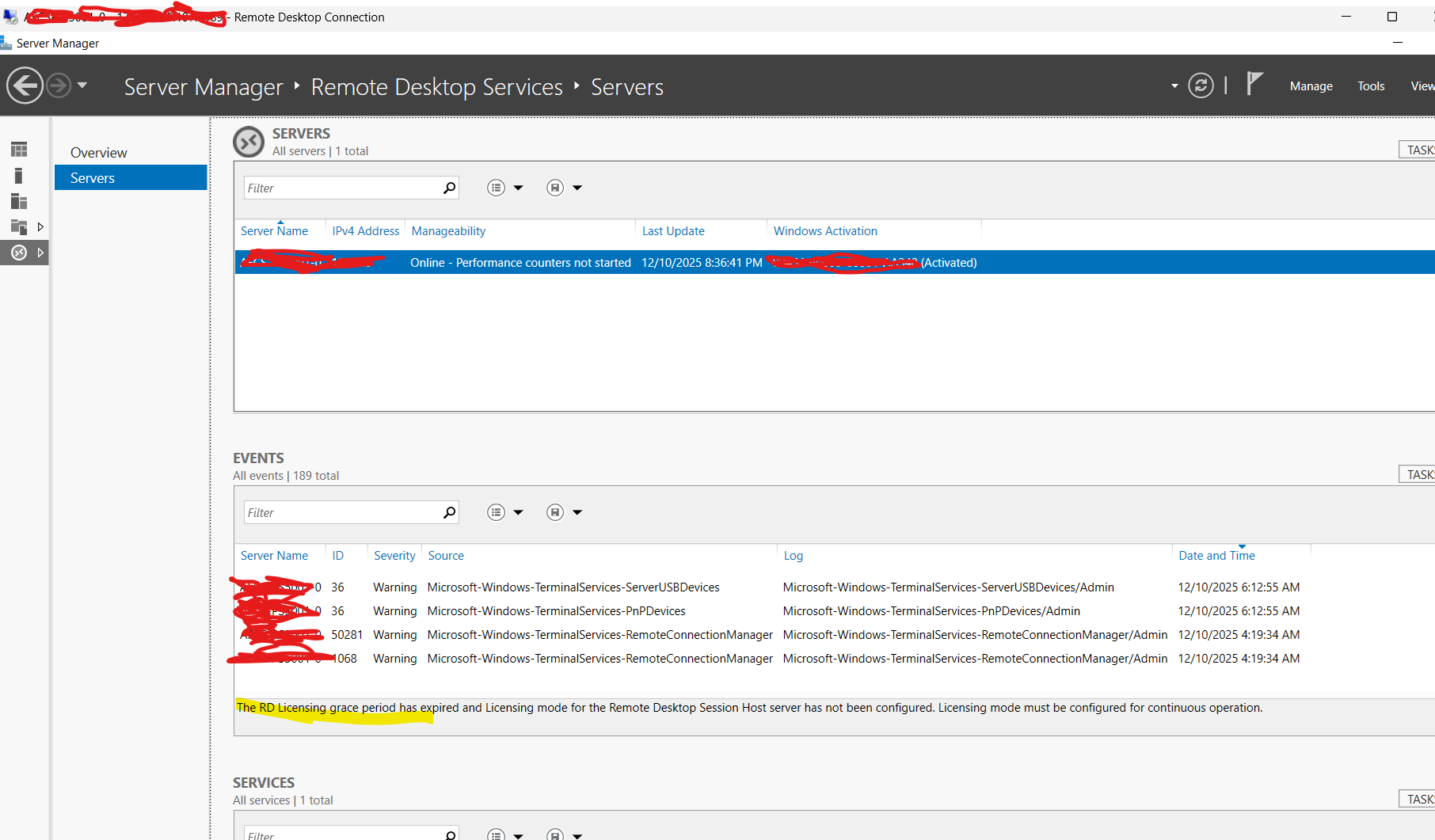Sort servers by IPv4 Address column
The width and height of the screenshot is (1435, 840).
click(366, 231)
